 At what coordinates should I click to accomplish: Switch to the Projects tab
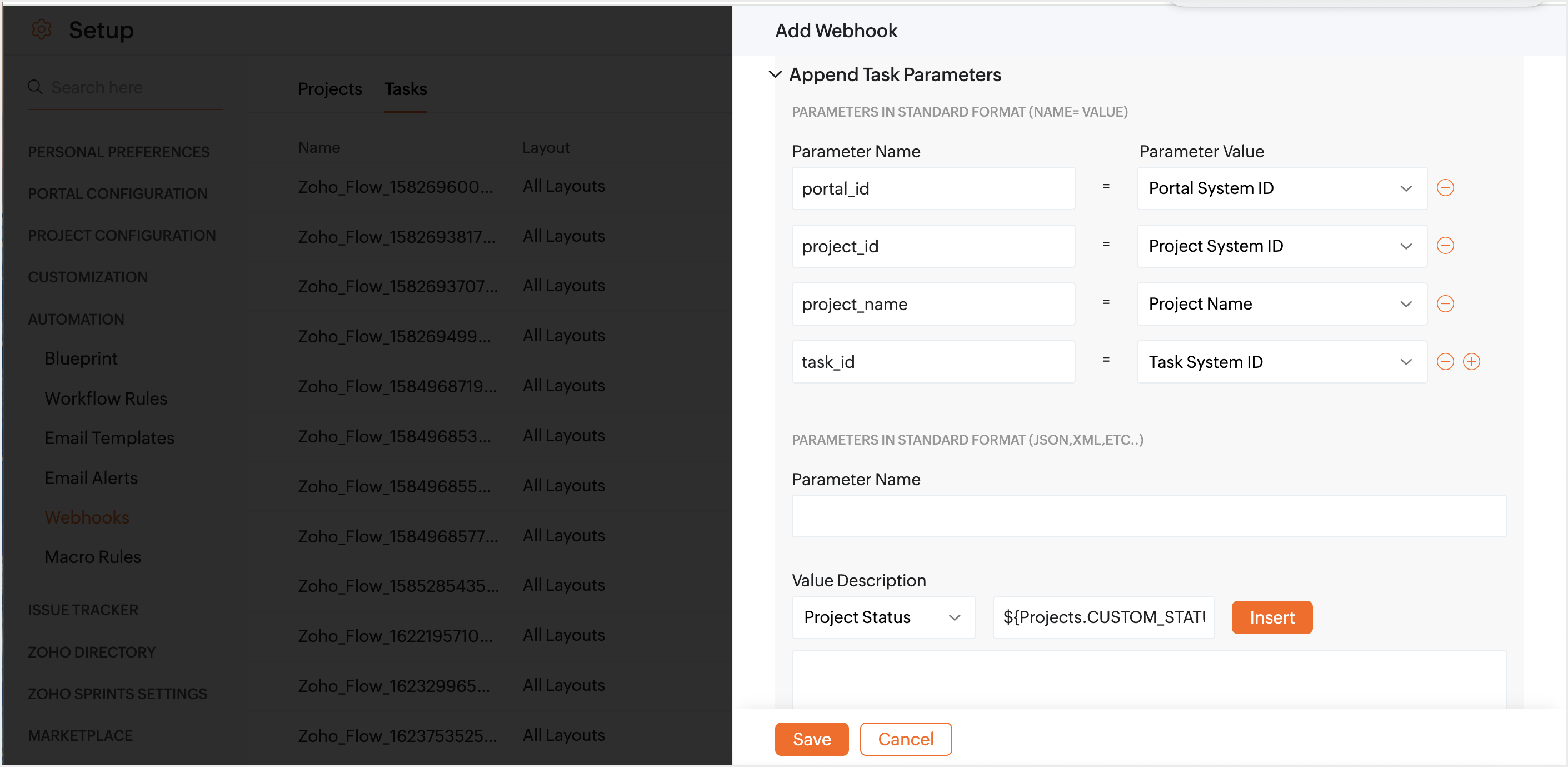click(329, 89)
